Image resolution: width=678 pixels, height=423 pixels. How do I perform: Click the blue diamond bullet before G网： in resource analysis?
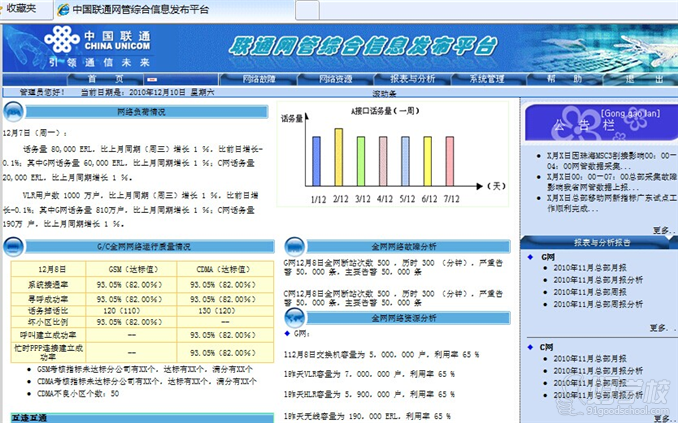pyautogui.click(x=287, y=333)
